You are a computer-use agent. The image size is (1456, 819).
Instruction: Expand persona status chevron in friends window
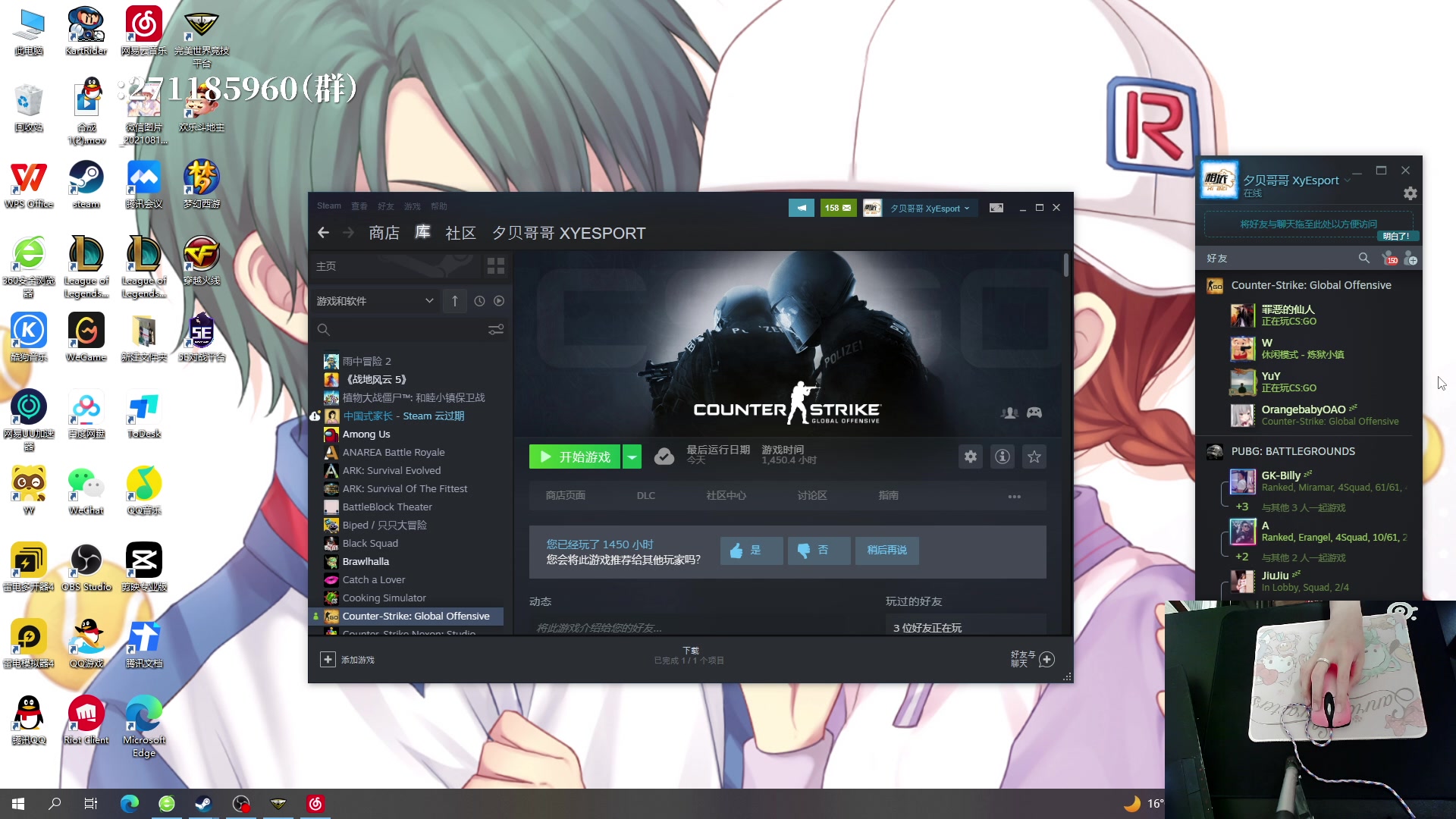point(1348,180)
